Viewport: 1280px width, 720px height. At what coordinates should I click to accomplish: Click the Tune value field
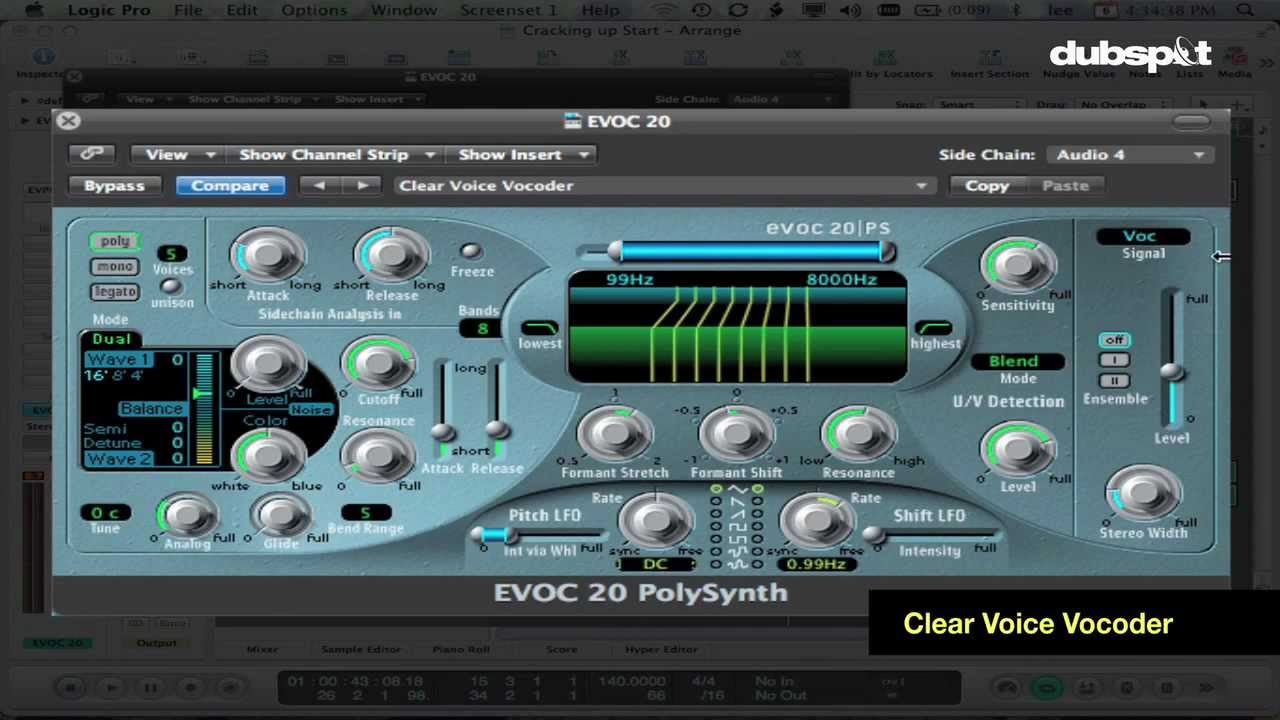click(x=104, y=513)
